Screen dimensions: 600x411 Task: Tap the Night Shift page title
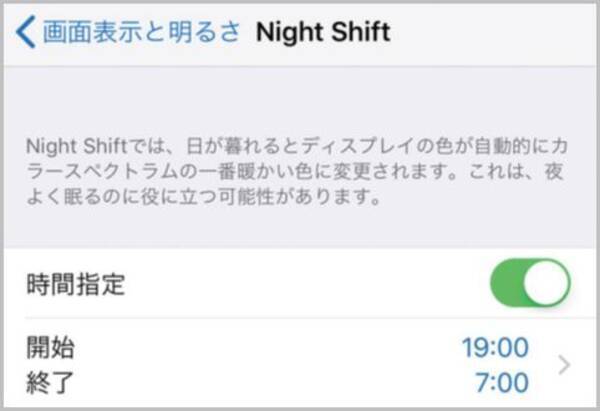click(x=322, y=33)
